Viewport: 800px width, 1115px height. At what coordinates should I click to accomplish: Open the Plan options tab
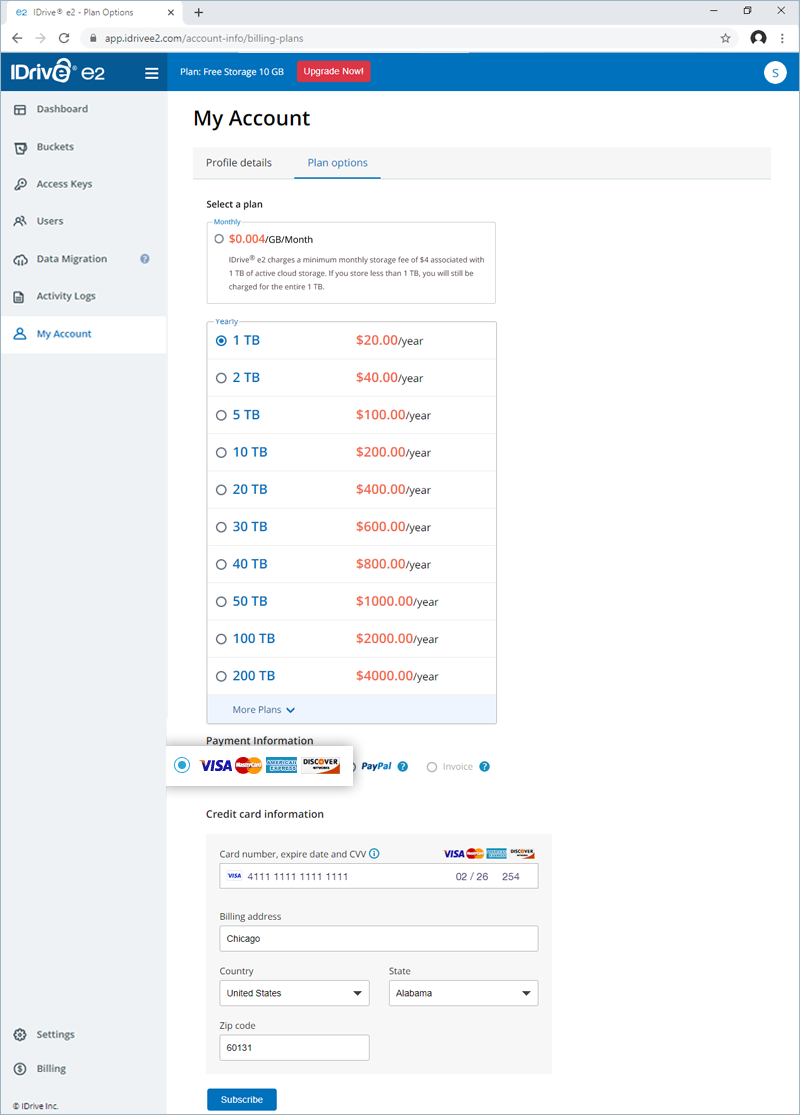click(x=337, y=162)
